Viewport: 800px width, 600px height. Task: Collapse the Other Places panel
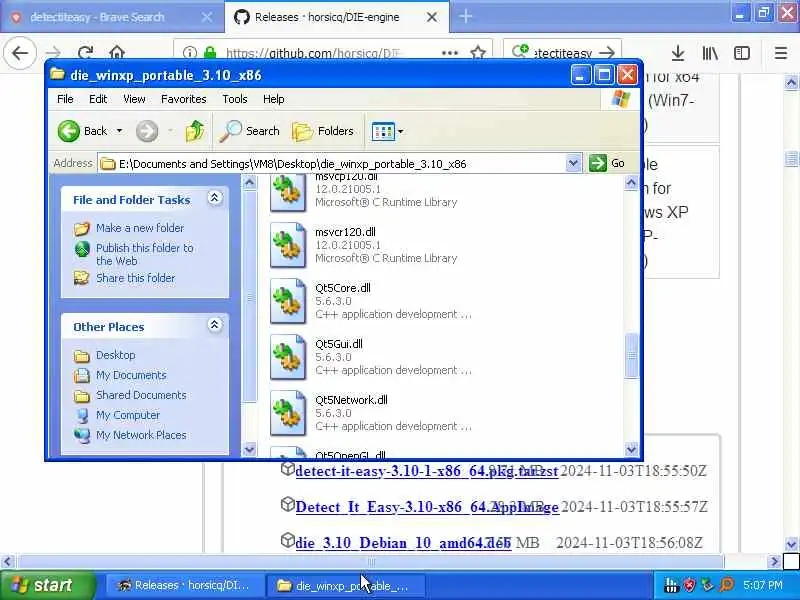click(x=215, y=324)
